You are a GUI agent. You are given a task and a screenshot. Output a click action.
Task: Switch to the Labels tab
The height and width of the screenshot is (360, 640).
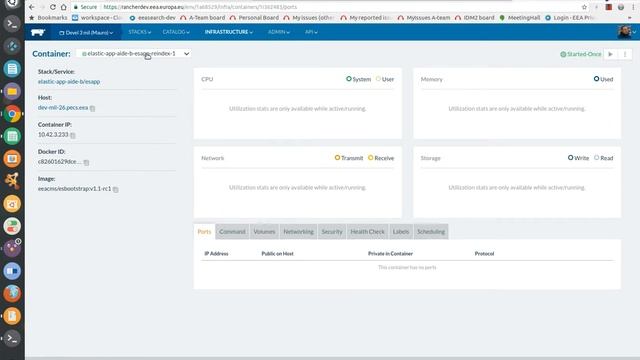tap(401, 231)
